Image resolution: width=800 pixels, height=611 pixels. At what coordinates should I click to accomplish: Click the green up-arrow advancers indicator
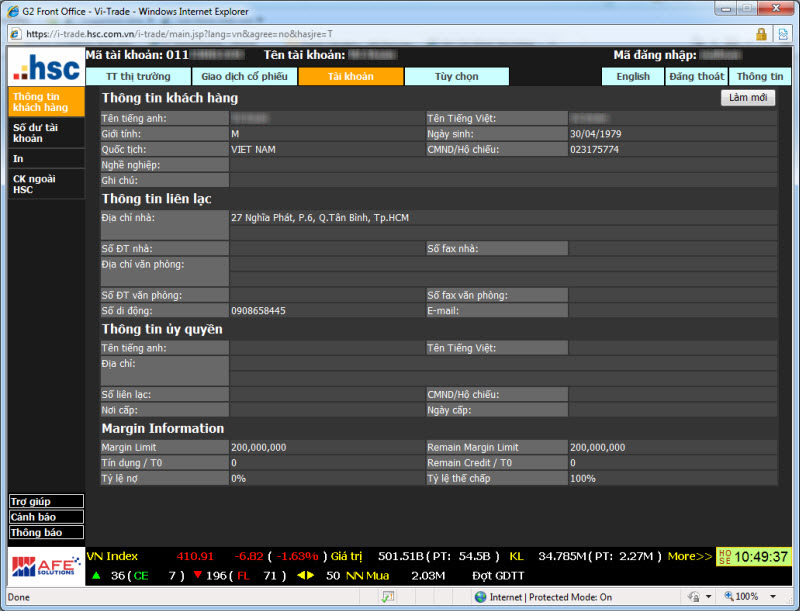click(96, 576)
